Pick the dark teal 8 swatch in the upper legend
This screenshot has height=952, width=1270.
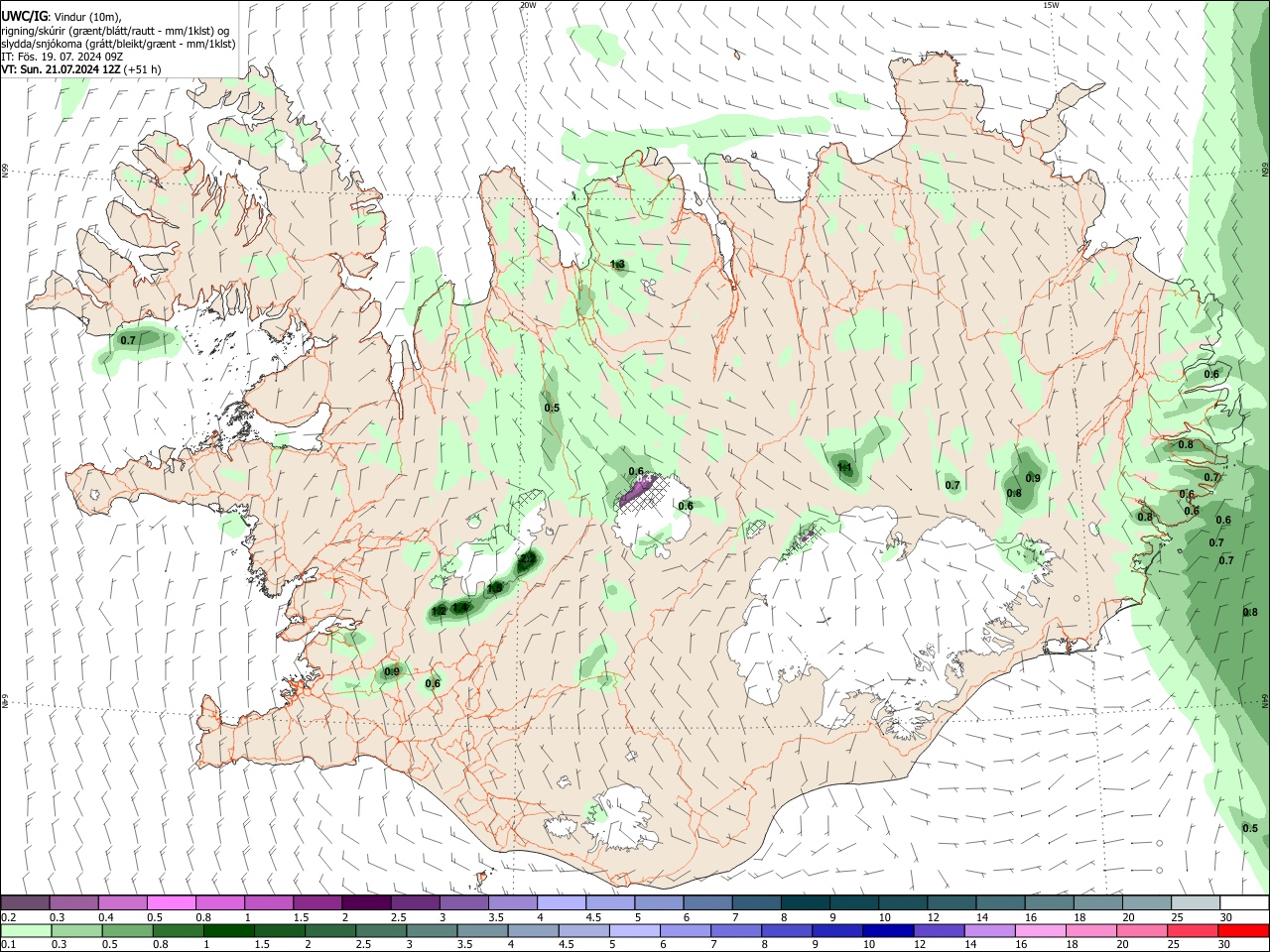[806, 902]
